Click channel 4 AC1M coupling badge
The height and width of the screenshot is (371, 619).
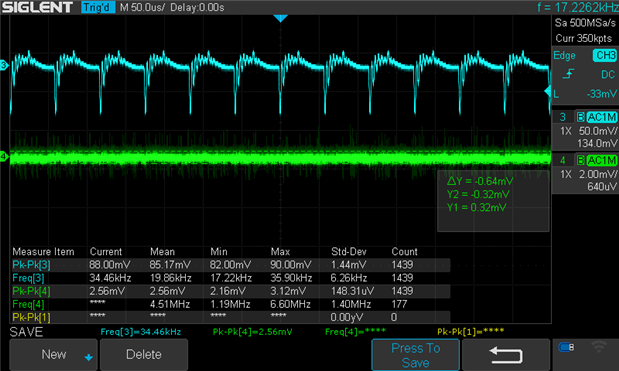click(x=602, y=160)
